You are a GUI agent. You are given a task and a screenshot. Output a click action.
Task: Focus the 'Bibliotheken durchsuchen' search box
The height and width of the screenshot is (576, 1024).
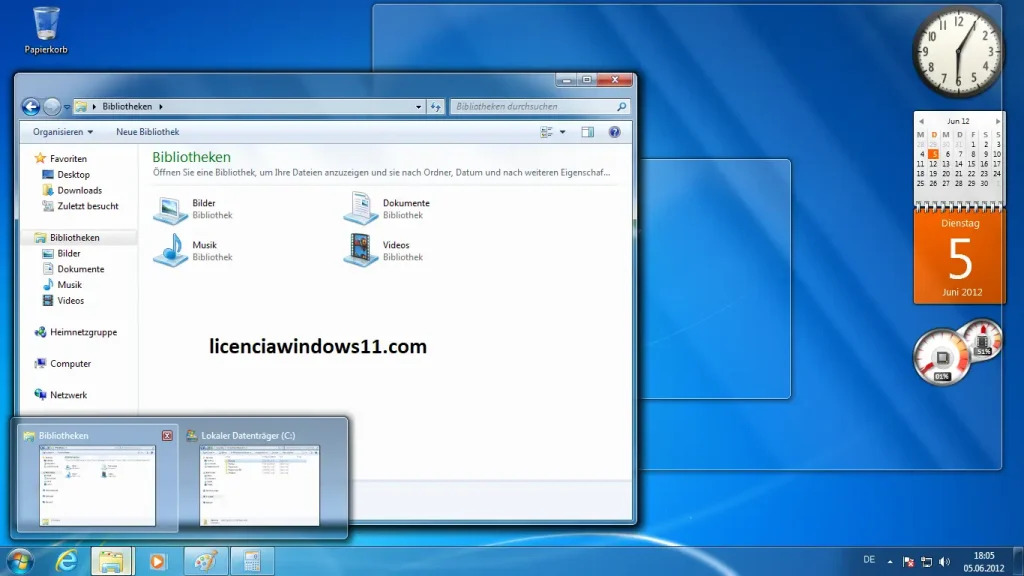(539, 106)
